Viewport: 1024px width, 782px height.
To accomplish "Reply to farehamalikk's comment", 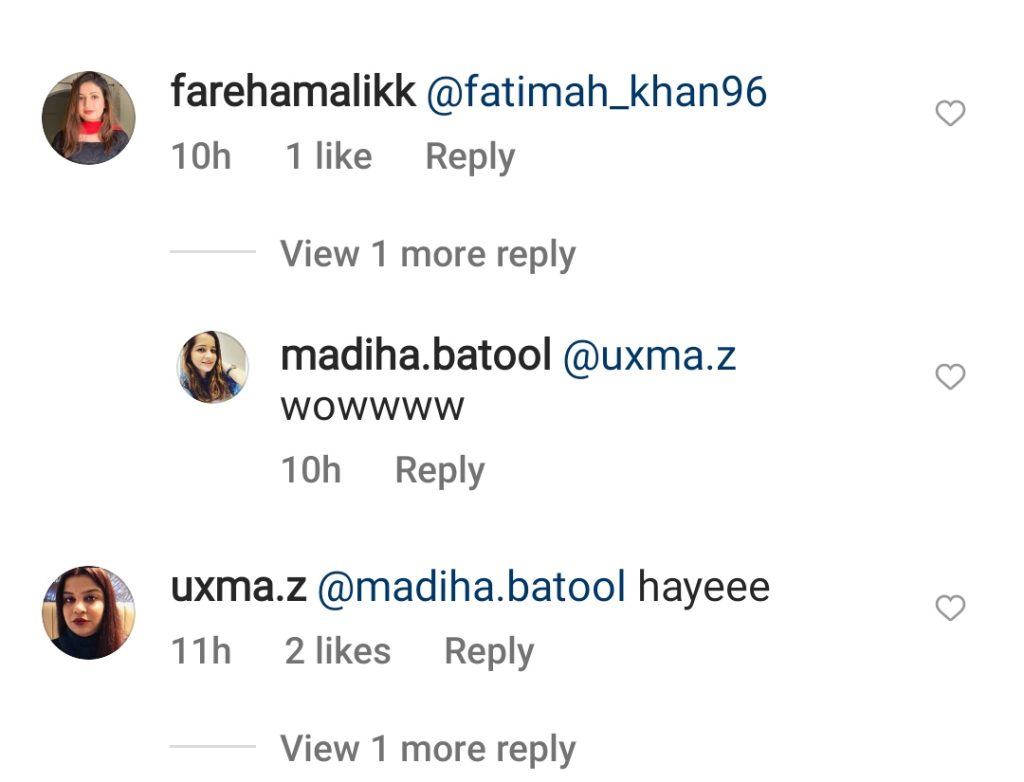I will 470,157.
